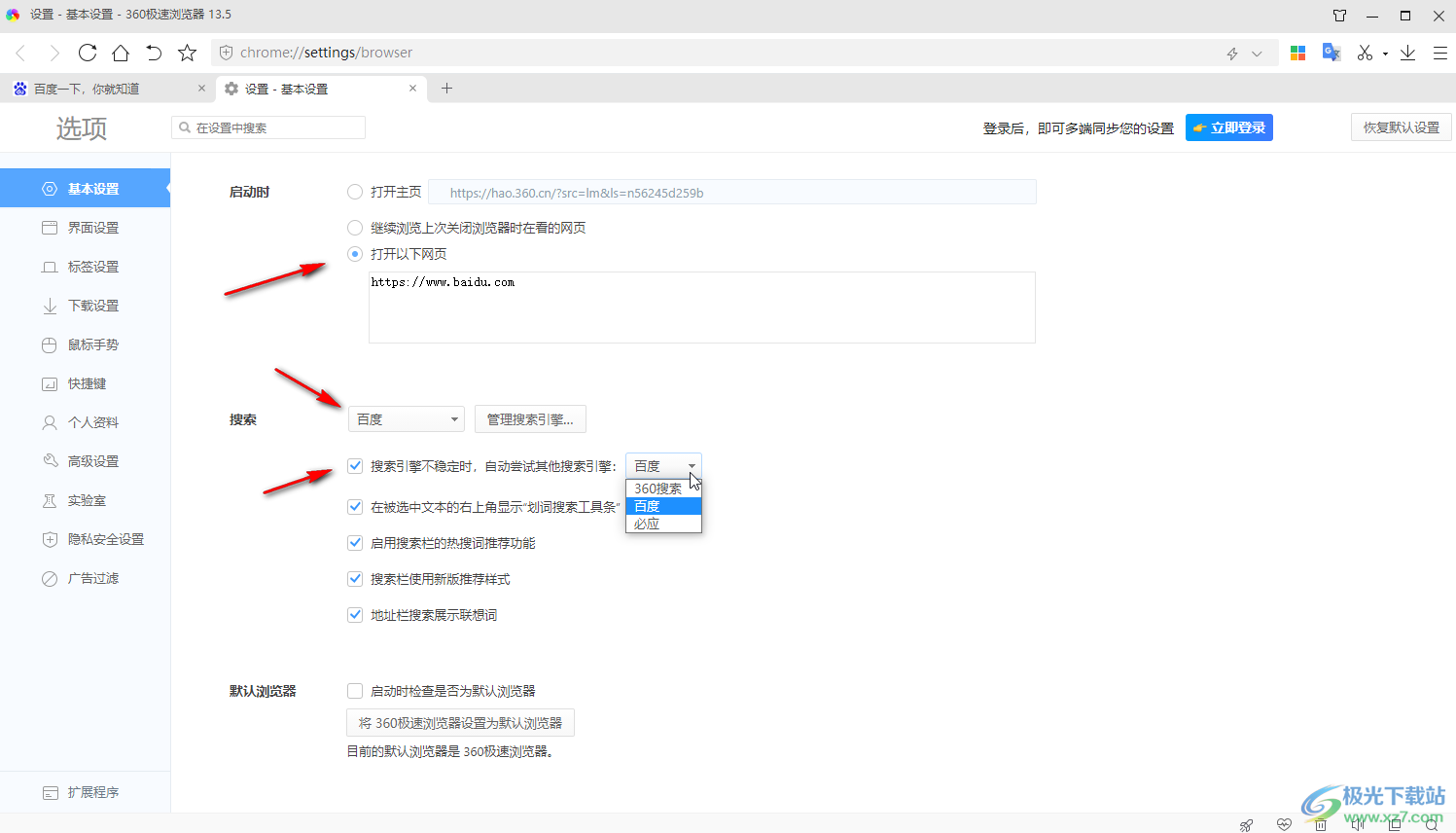Image resolution: width=1456 pixels, height=833 pixels.
Task: Open 界面设置 in the sidebar
Action: coord(85,228)
